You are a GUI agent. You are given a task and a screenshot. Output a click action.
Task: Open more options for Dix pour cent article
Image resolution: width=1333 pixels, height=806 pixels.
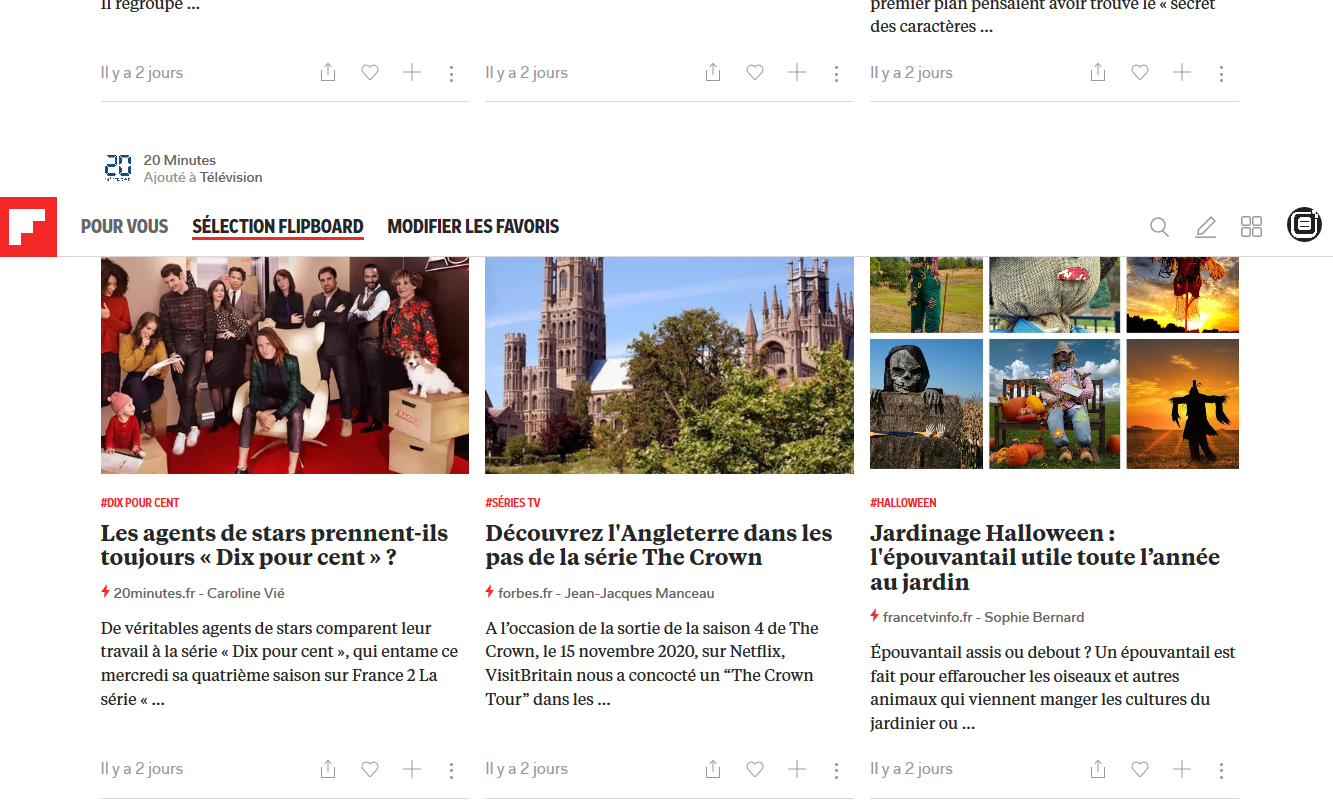point(451,770)
